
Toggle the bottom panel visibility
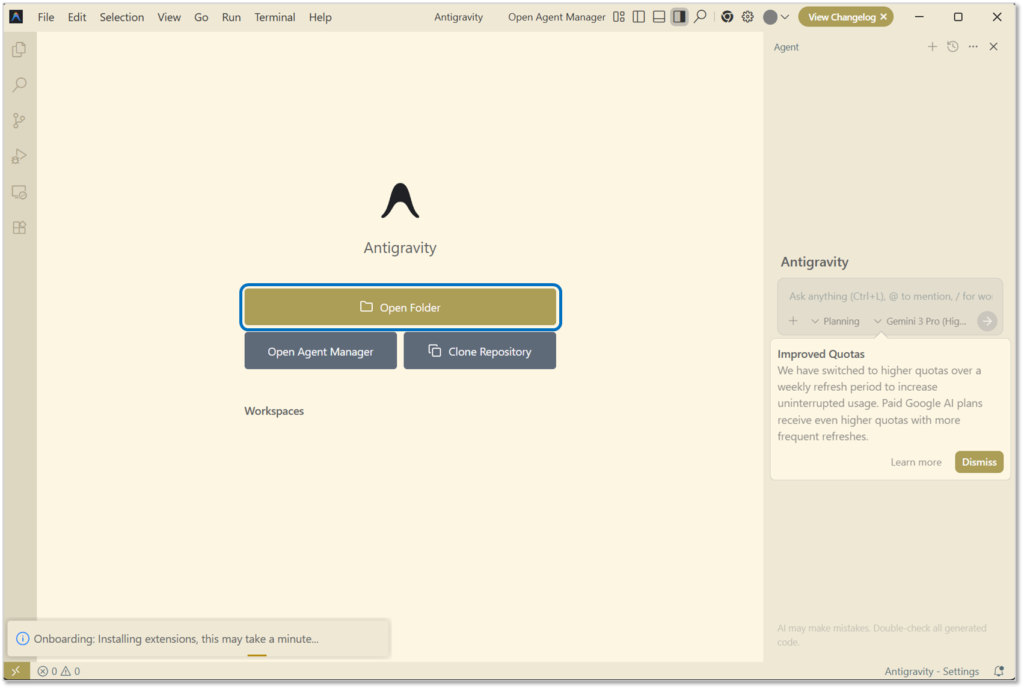(x=659, y=17)
